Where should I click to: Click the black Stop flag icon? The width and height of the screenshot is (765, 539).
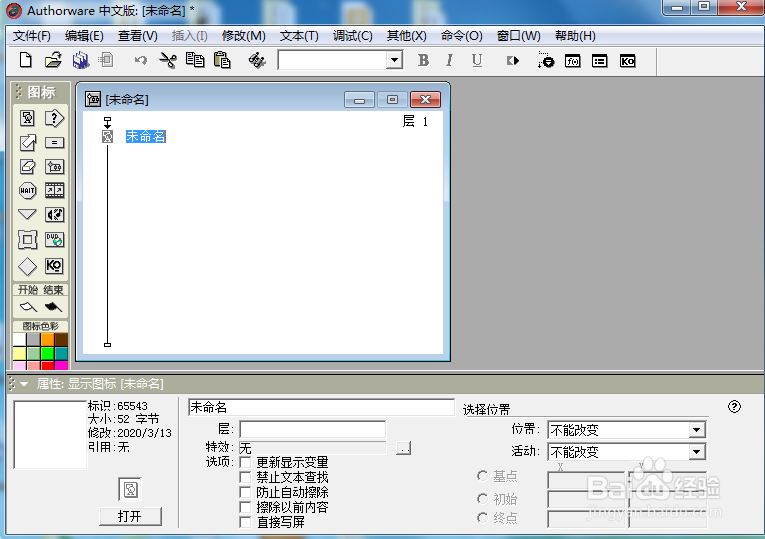[x=53, y=307]
